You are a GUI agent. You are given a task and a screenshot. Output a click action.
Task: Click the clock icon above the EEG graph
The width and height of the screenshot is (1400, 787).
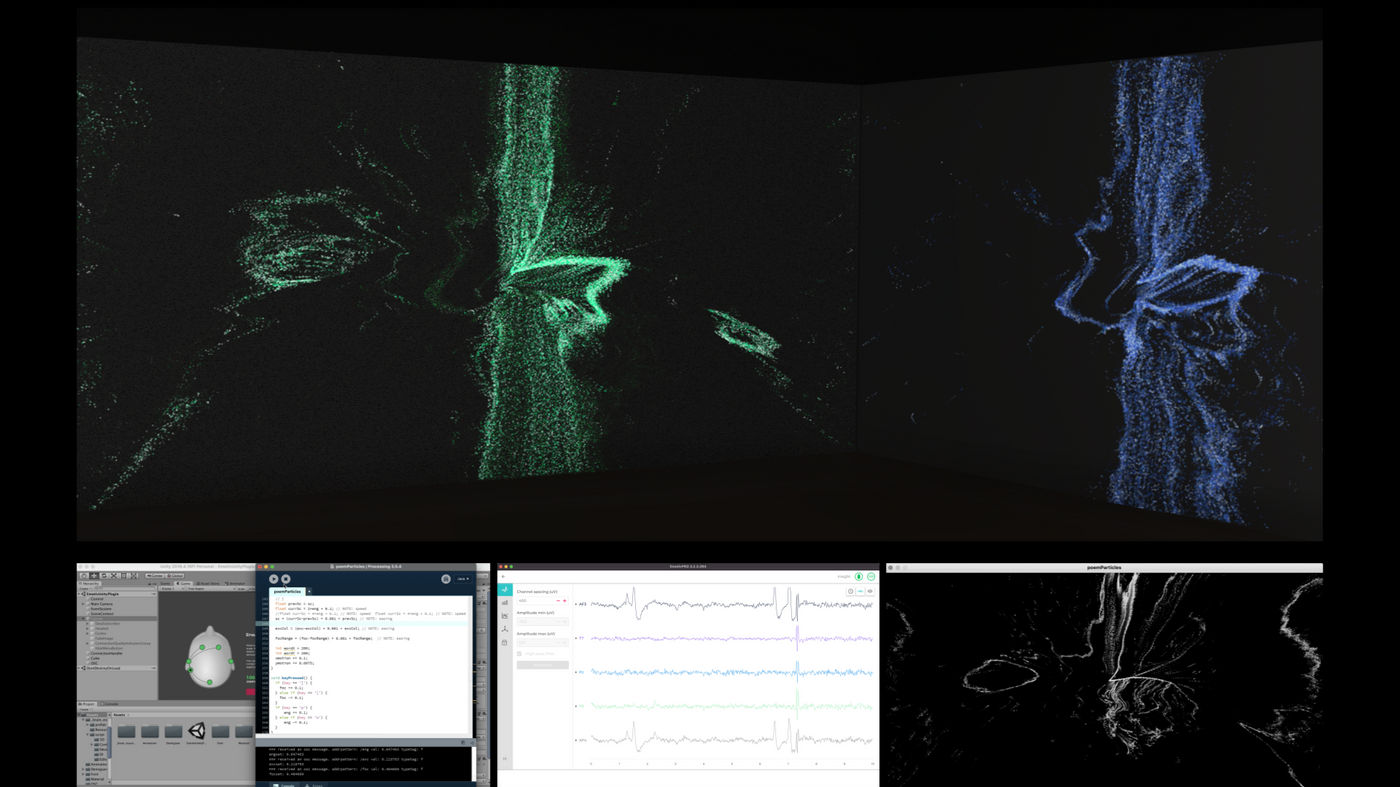pos(851,591)
